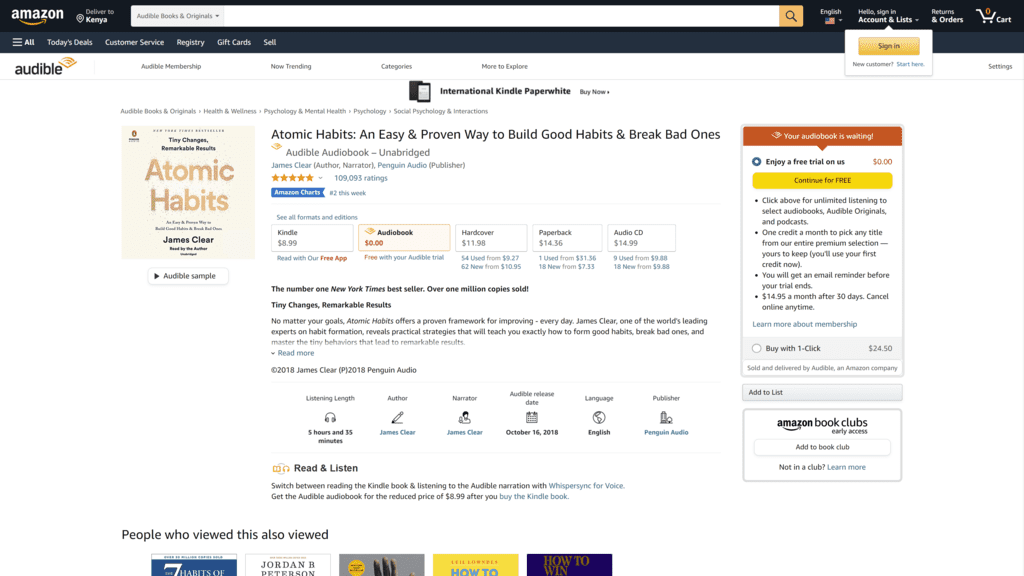This screenshot has height=576, width=1024.
Task: Expand the star rating dropdown arrow
Action: [320, 178]
